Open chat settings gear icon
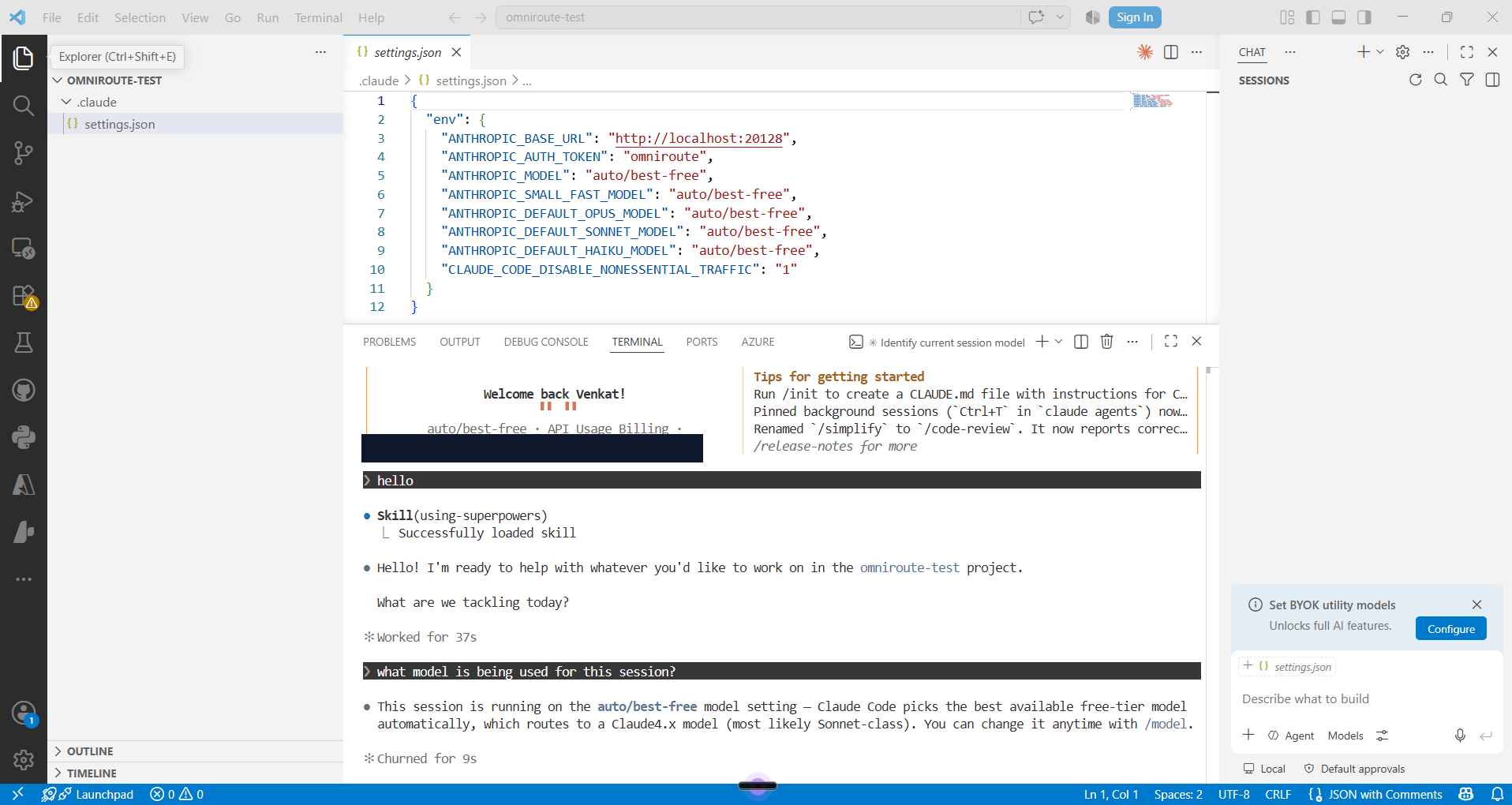The height and width of the screenshot is (805, 1512). (x=1402, y=52)
